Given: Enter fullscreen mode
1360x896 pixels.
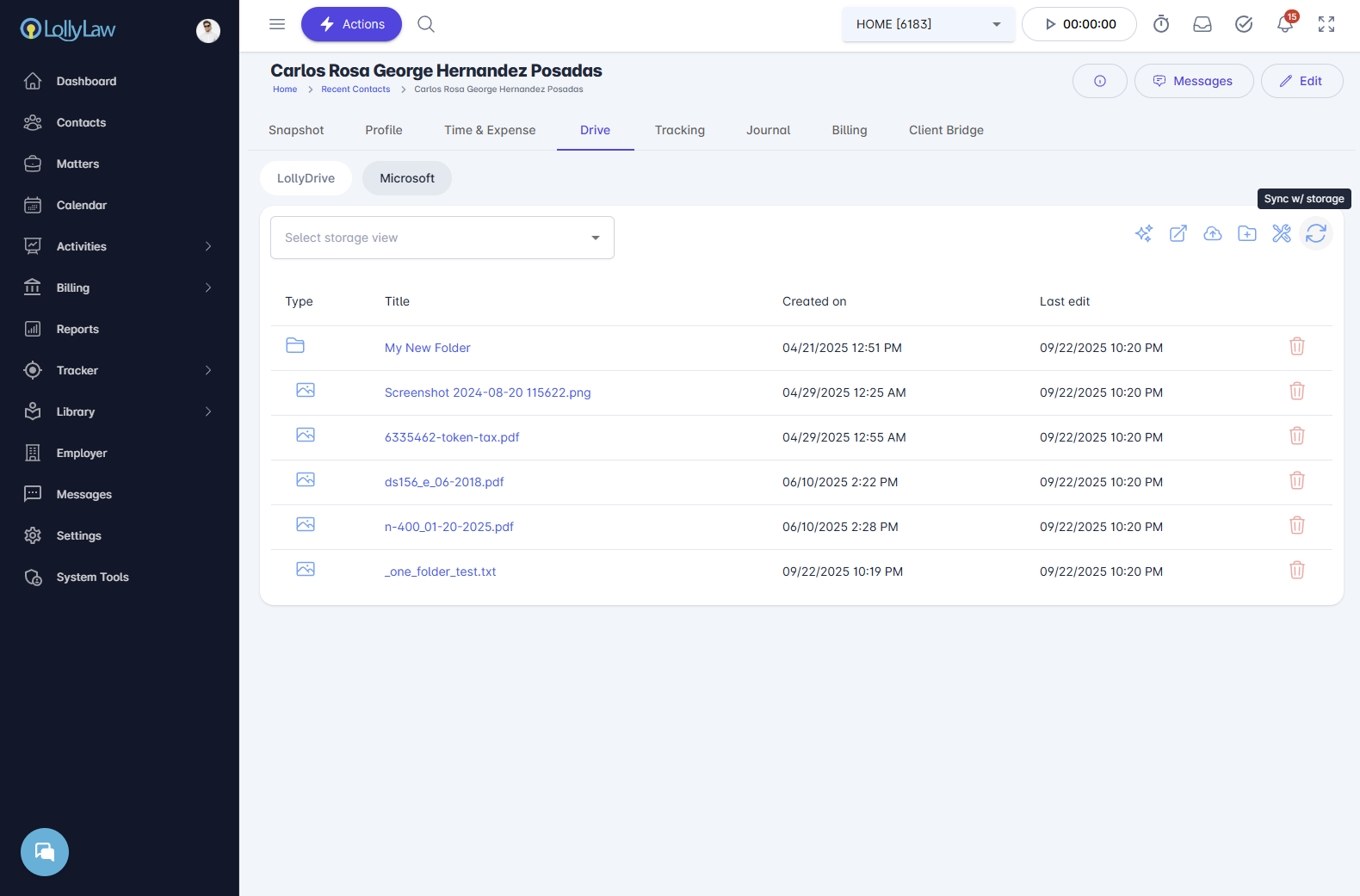Looking at the screenshot, I should 1326,24.
